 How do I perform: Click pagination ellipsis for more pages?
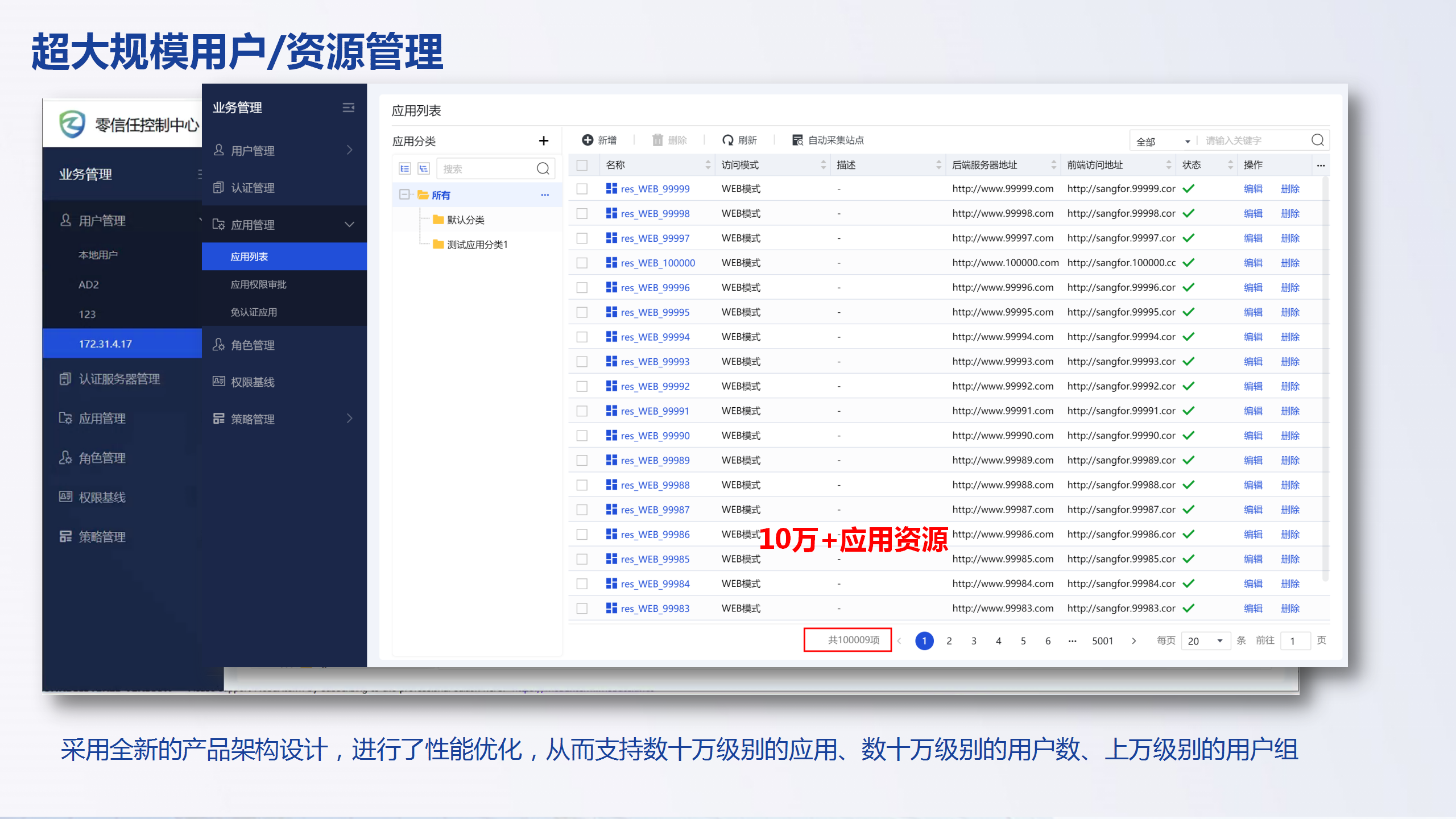(x=1072, y=641)
